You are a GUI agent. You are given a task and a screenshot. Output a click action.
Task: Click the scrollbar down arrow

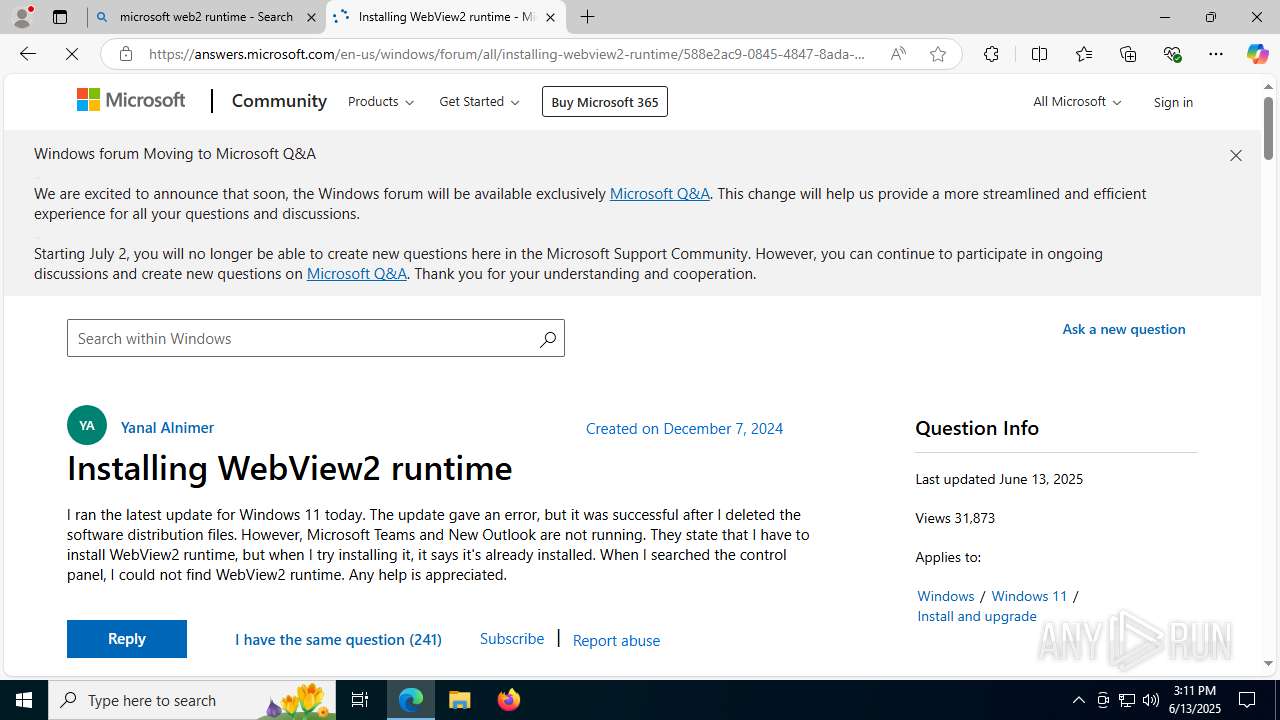coord(1268,663)
